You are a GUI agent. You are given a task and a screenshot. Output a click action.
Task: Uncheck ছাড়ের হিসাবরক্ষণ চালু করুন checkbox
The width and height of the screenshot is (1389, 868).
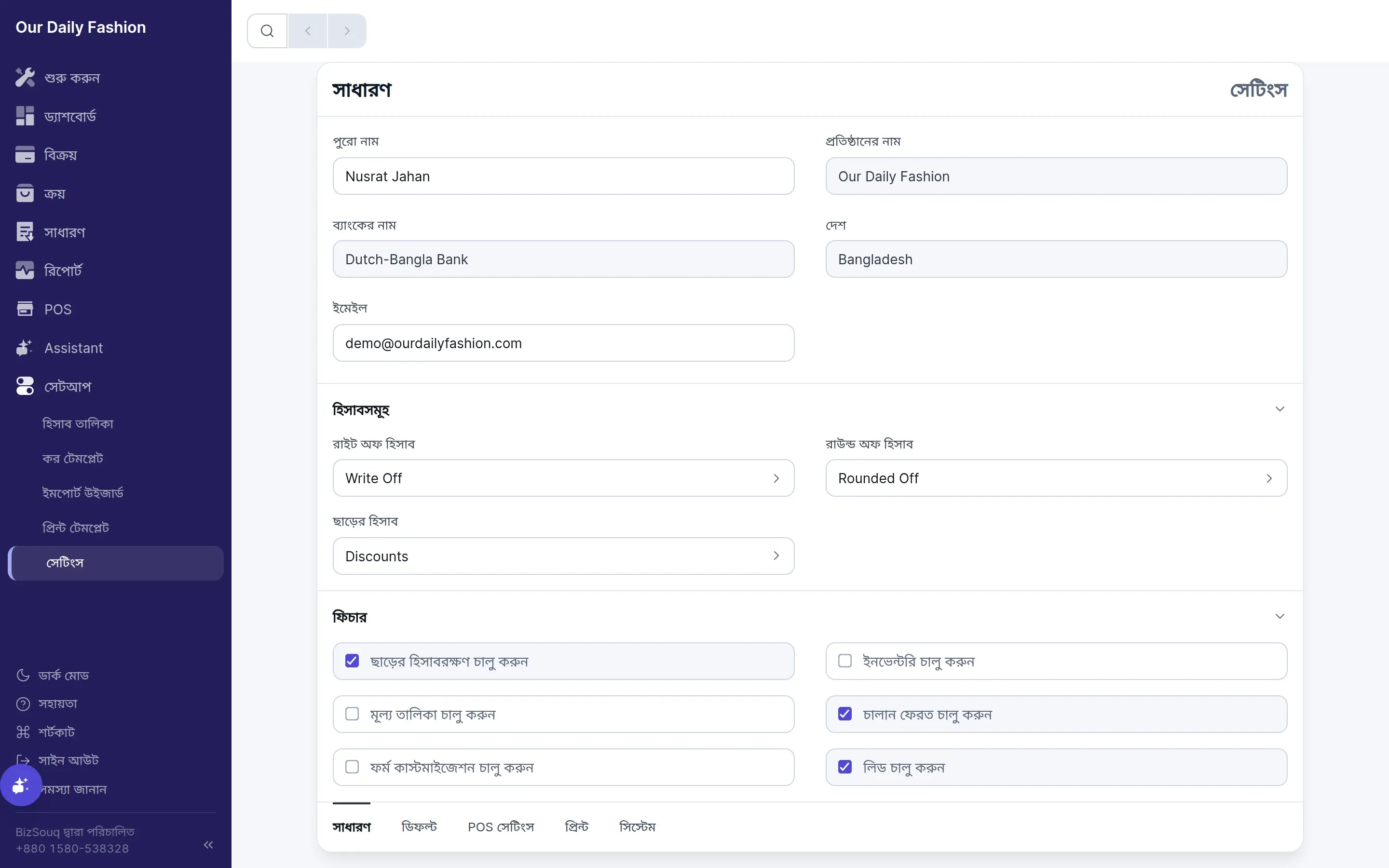352,661
